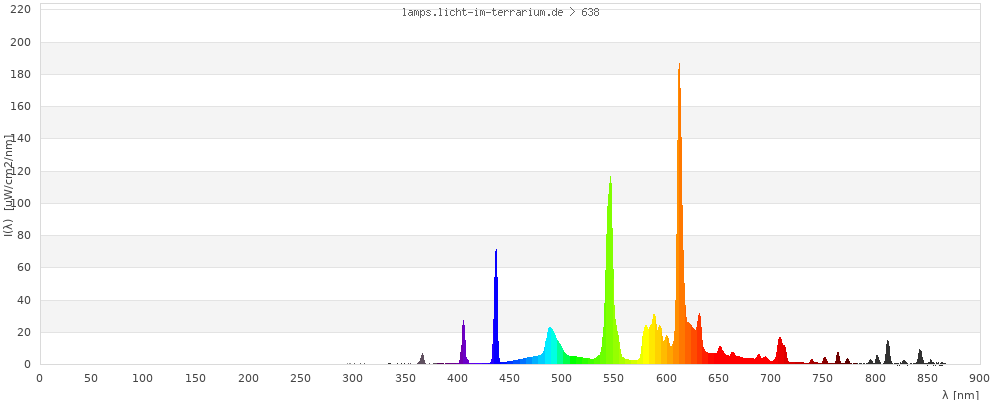Click the yellow peak cluster near 585 nm
Viewport: 1000px width, 400px height.
click(652, 342)
